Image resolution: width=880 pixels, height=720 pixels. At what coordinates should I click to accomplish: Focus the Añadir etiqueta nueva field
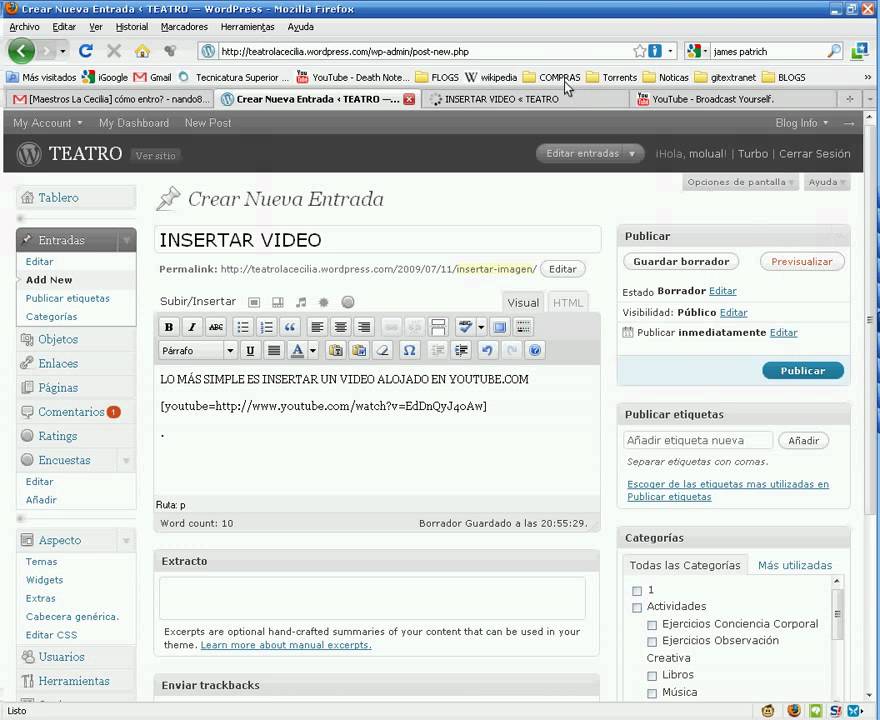[x=698, y=441]
